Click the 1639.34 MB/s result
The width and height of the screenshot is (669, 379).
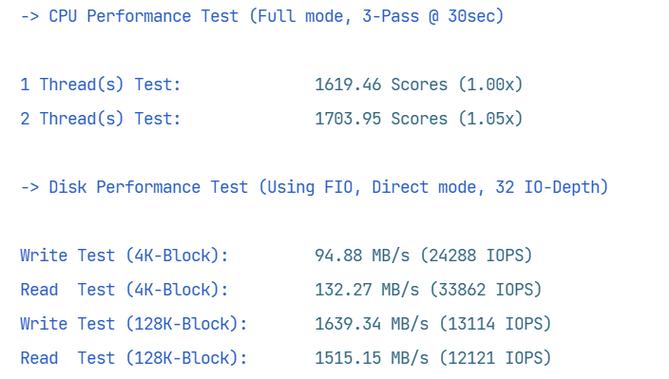click(372, 324)
